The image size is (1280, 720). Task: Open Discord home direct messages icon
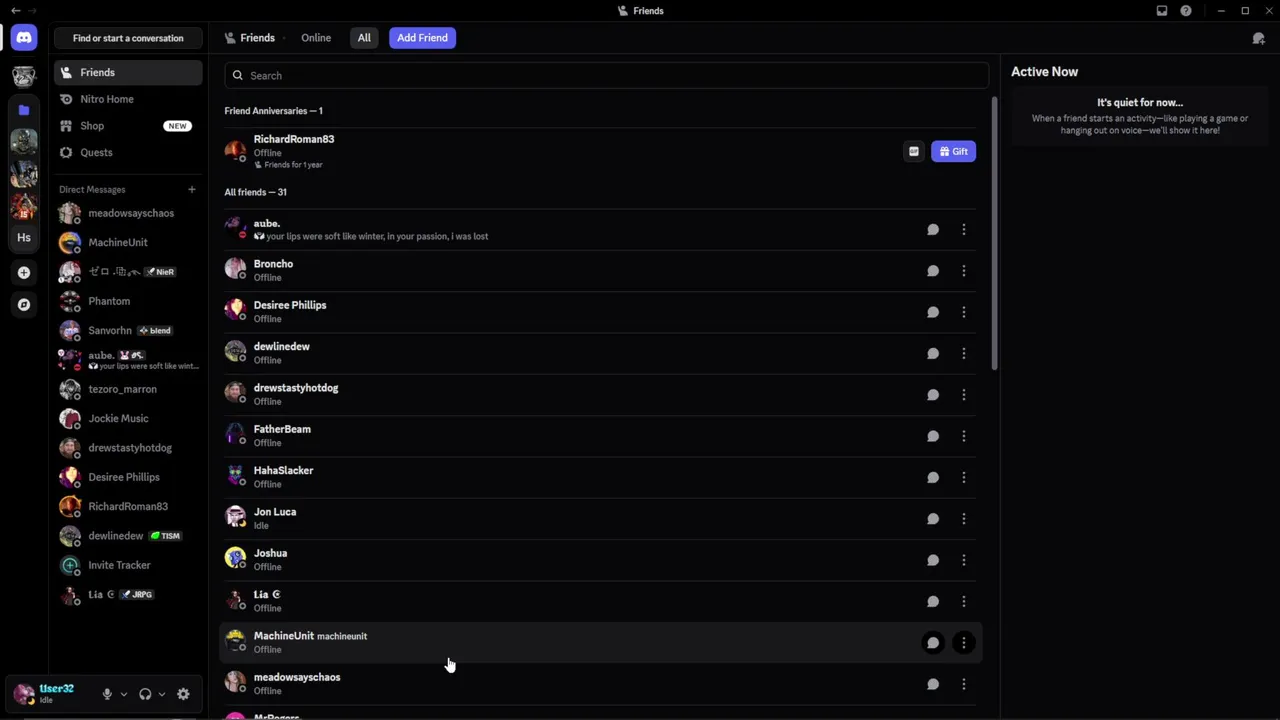click(x=24, y=38)
